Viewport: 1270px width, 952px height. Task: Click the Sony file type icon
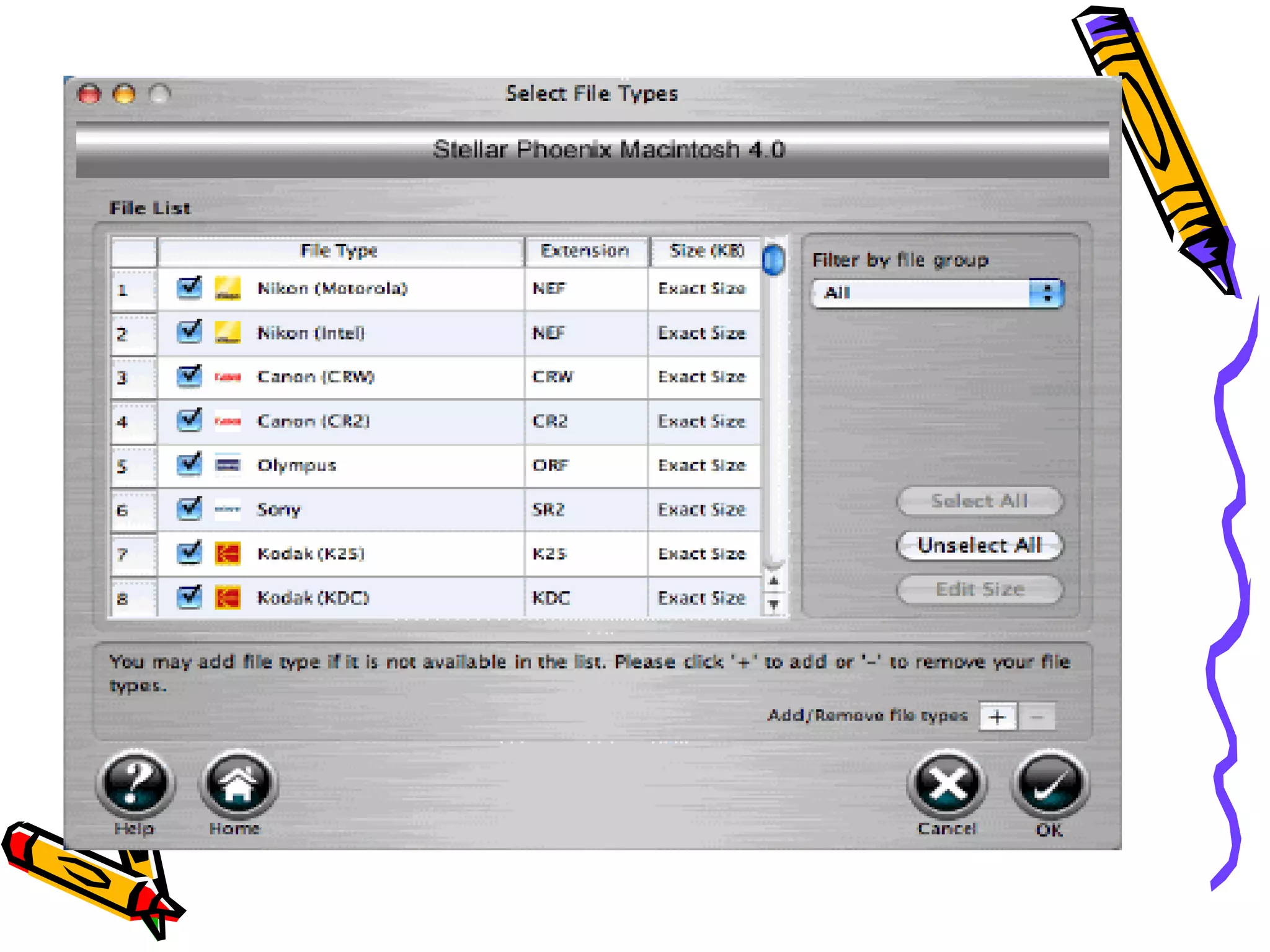pos(228,509)
